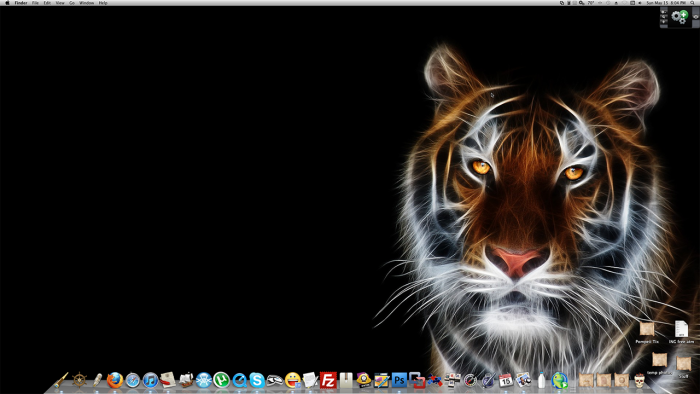Open the File menu

35,3
